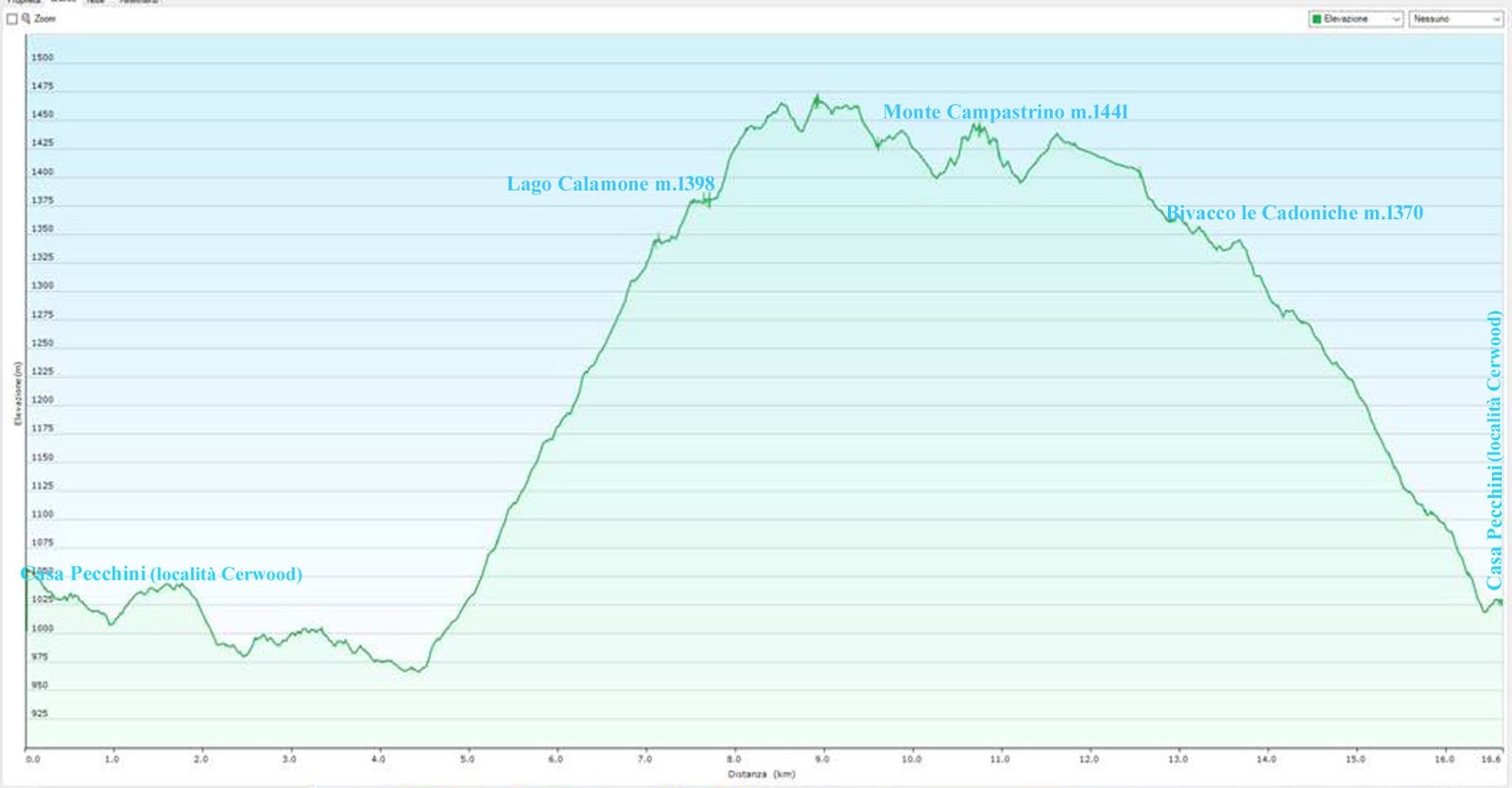Click the Zoom magnifier icon
Viewport: 1512px width, 788px height.
[x=26, y=19]
